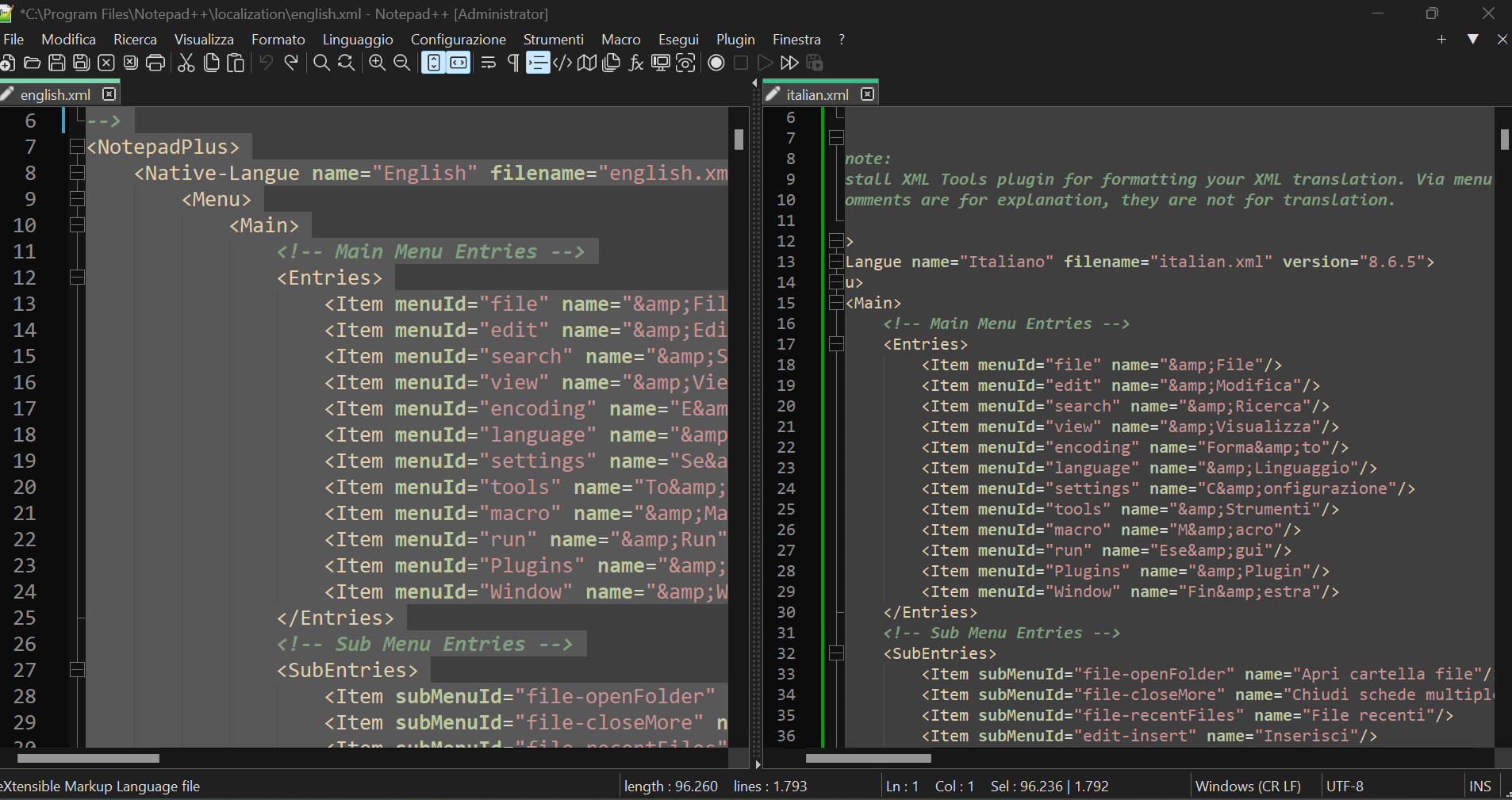
Task: Click english.xml horizontal scrollbar thumb
Action: coord(88,758)
